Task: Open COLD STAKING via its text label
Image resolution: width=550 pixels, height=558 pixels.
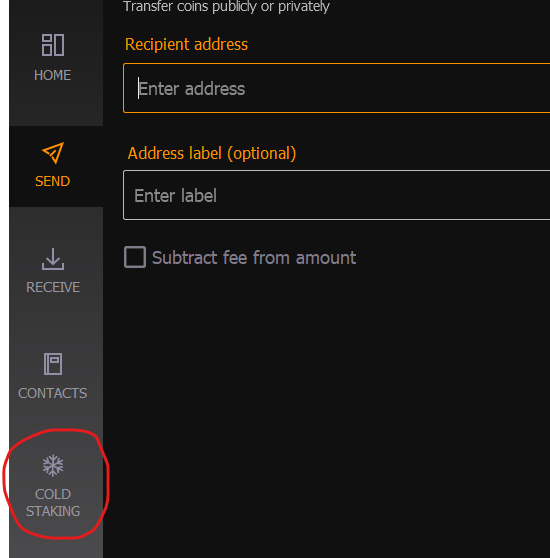Action: point(53,502)
